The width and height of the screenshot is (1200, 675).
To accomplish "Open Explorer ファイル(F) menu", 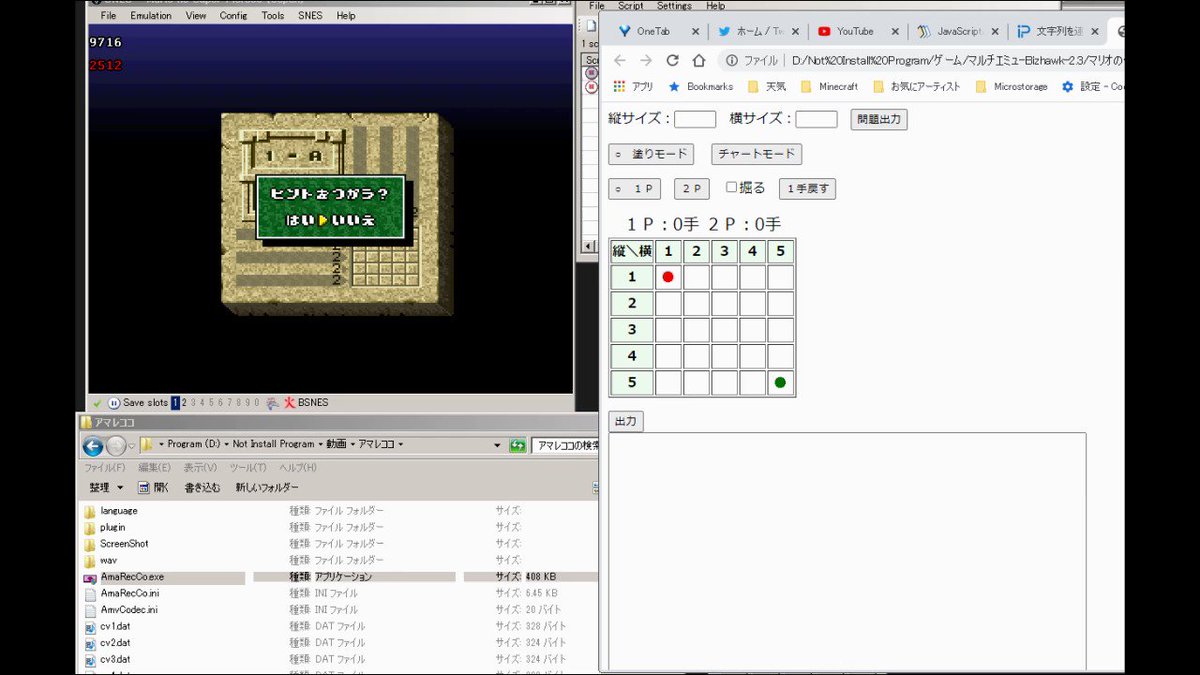I will [x=104, y=468].
